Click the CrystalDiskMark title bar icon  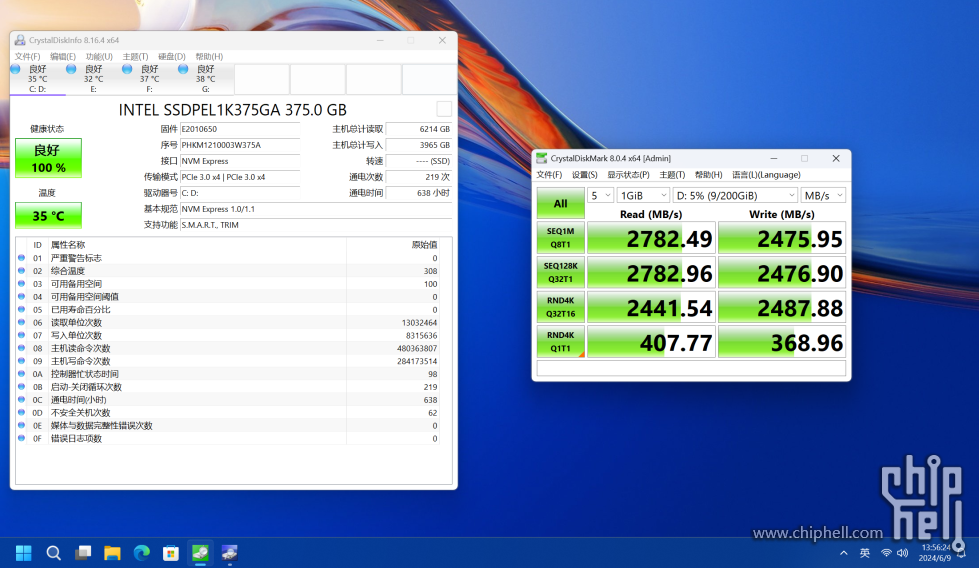[541, 159]
